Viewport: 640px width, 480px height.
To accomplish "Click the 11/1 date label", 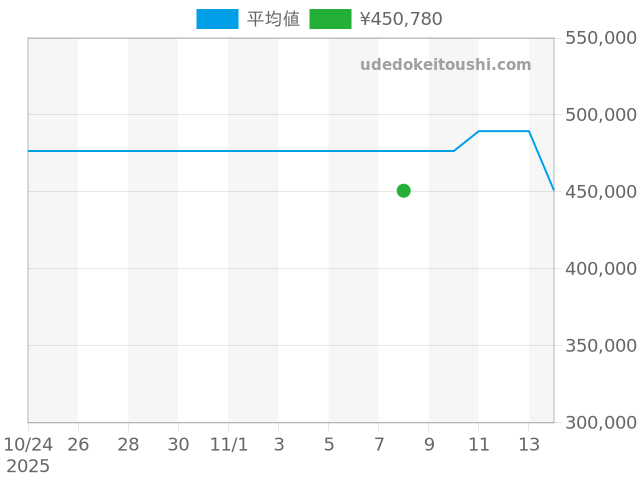I will coord(228,444).
